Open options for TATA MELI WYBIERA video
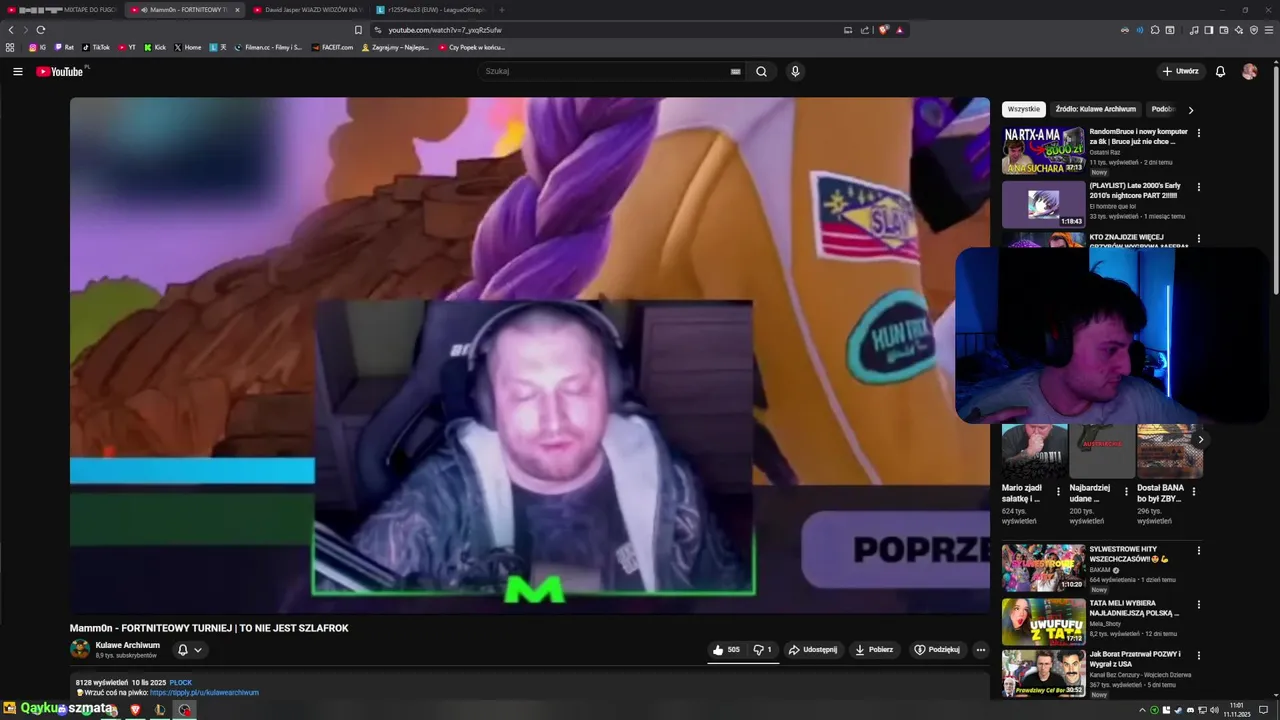Viewport: 1280px width, 720px height. pos(1198,605)
